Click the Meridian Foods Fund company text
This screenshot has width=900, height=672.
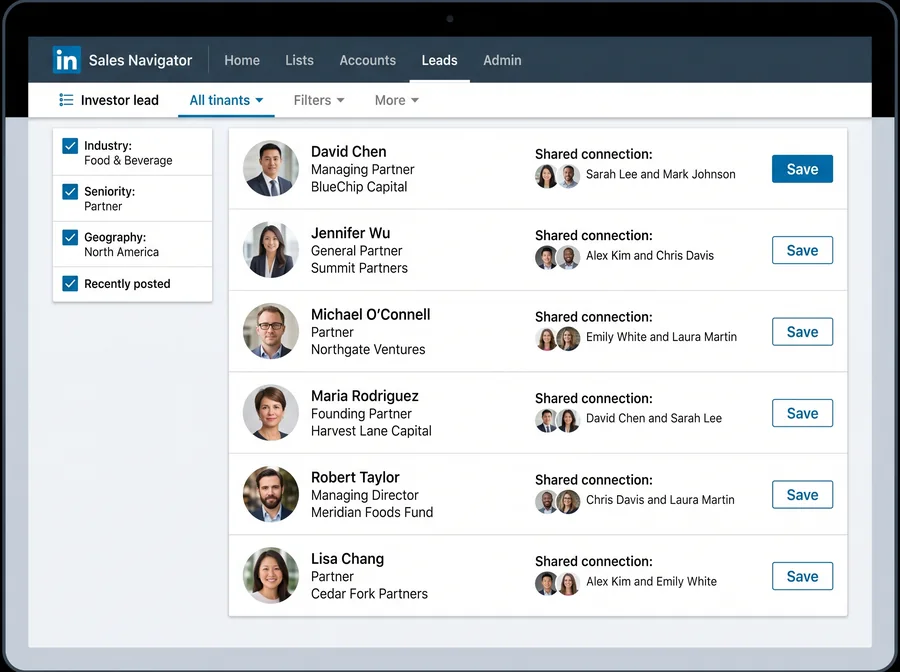pos(372,512)
